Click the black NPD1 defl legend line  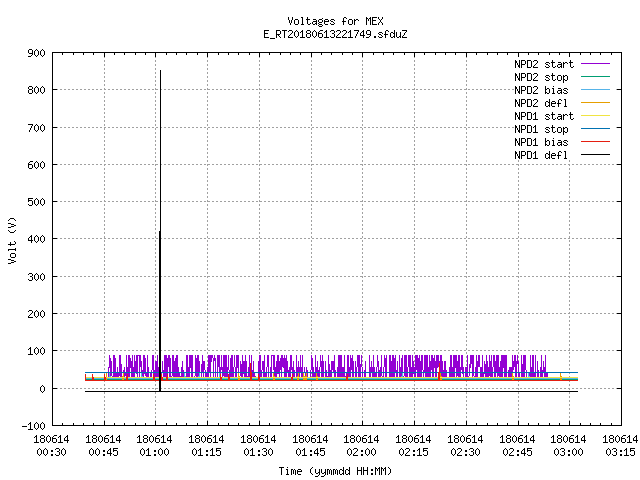[596, 155]
